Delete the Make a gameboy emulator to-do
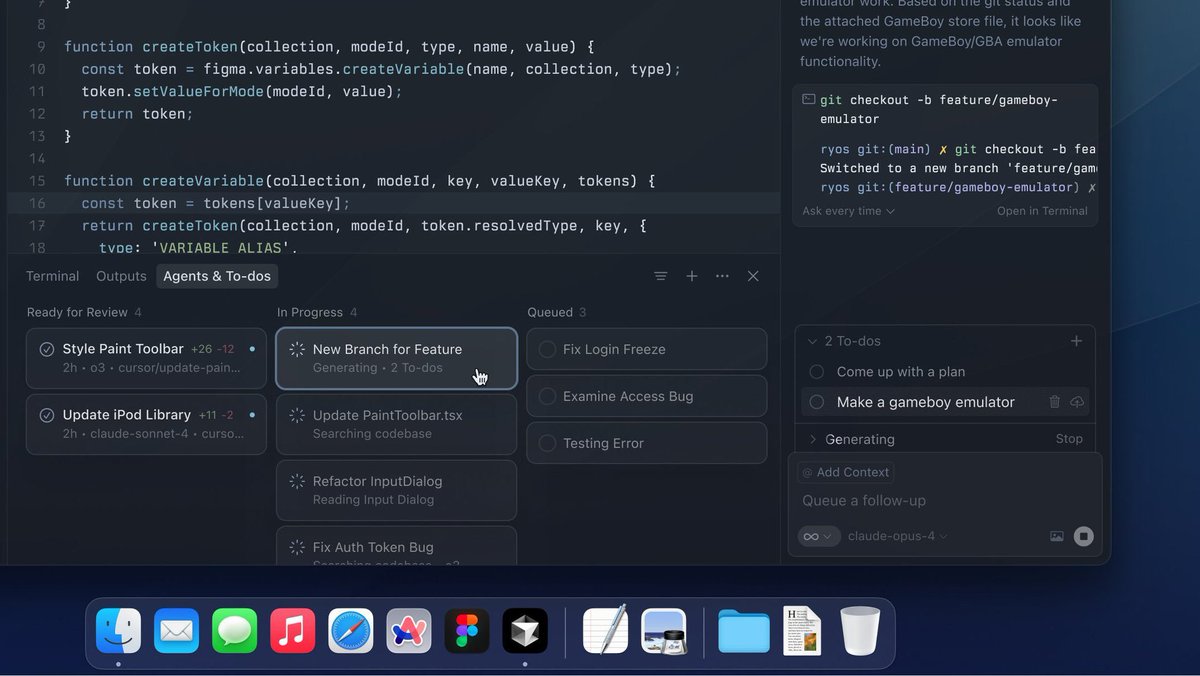The width and height of the screenshot is (1200, 676). coord(1054,402)
